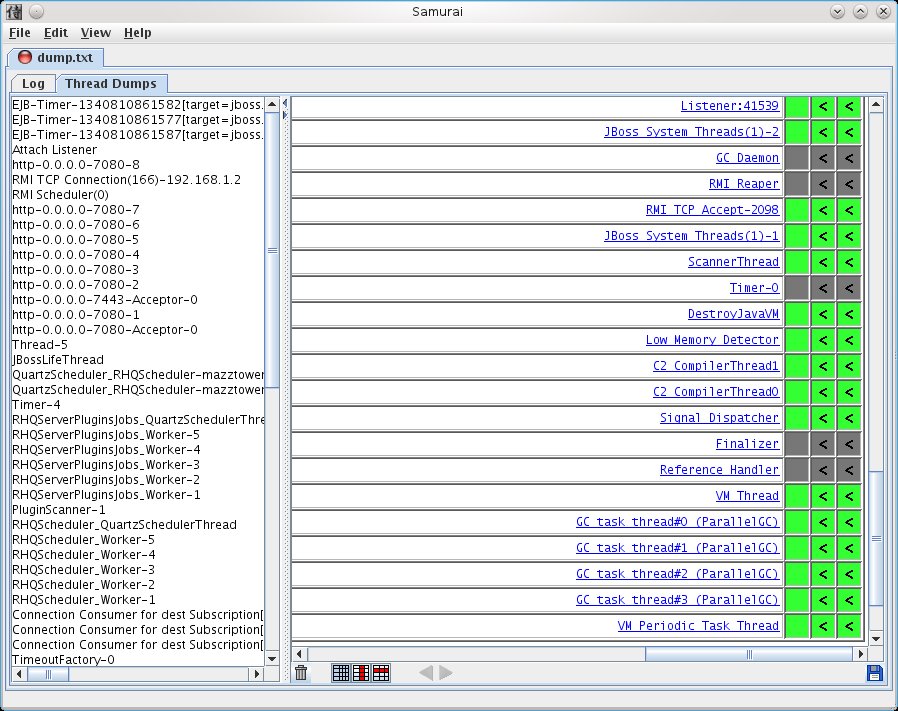Click the green status cell beside Signal Dispatcher

(x=797, y=418)
